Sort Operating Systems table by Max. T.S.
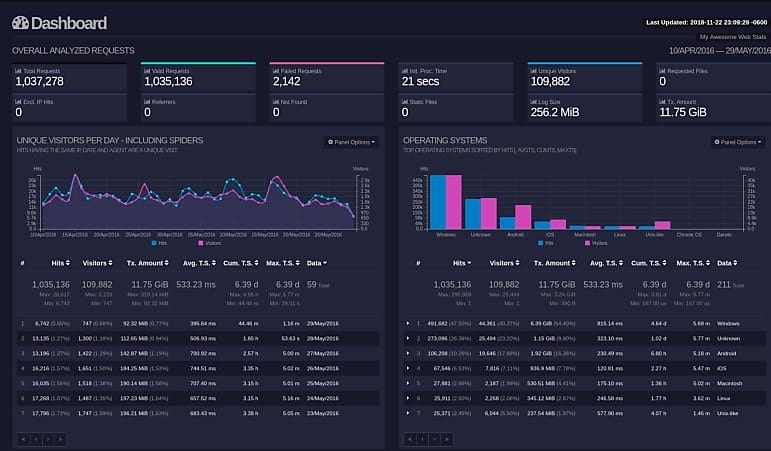The image size is (771, 451). point(693,263)
